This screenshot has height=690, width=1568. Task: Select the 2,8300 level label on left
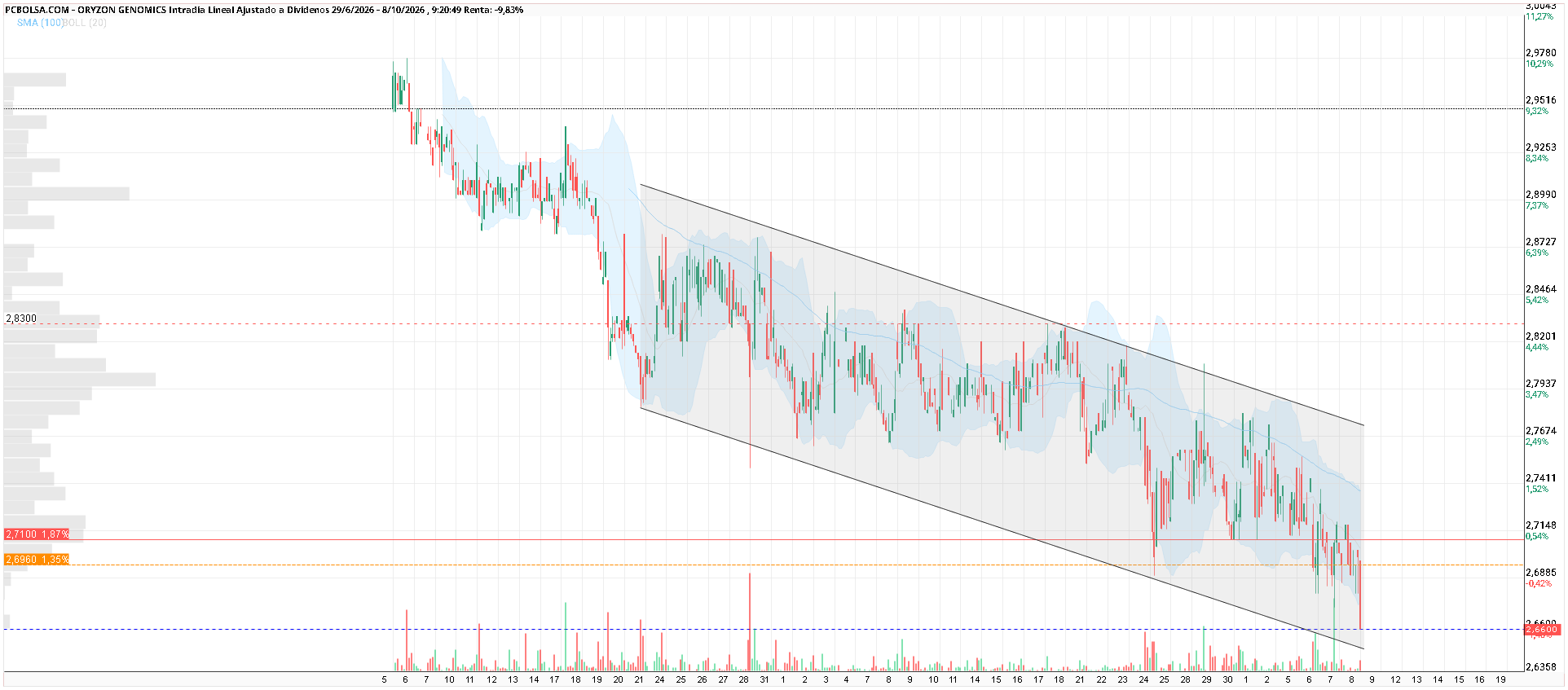click(x=21, y=319)
